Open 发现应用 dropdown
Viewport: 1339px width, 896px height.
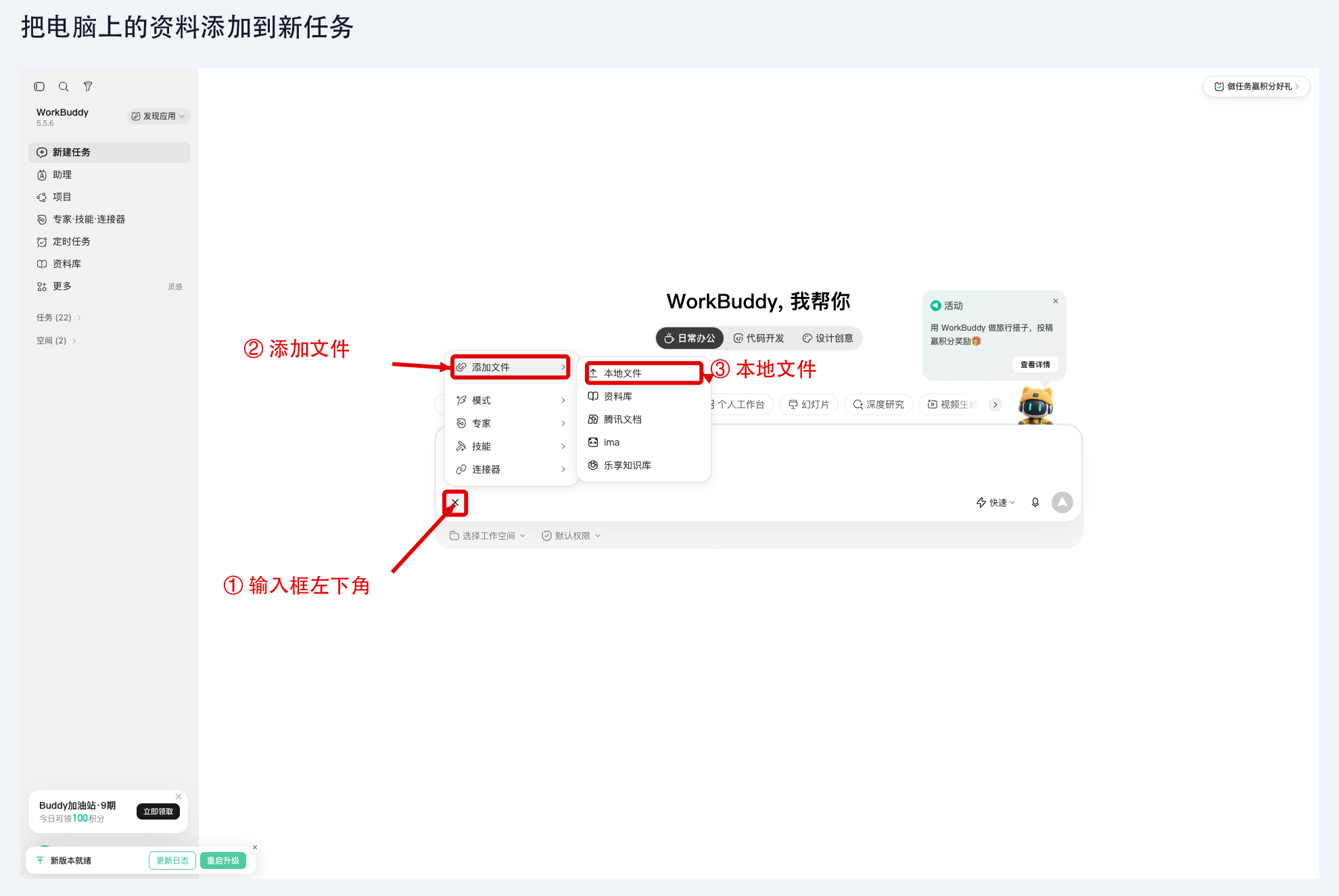158,116
